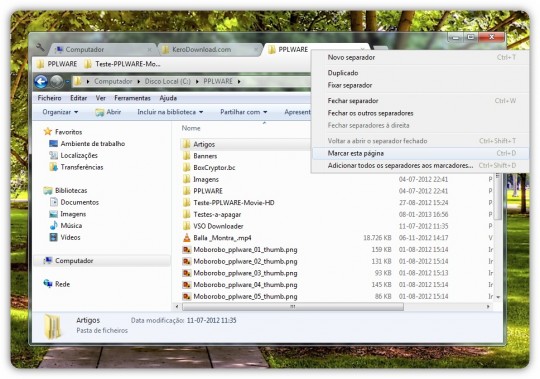The width and height of the screenshot is (540, 379).
Task: Open Favoritos in the sidebar
Action: click(63, 132)
